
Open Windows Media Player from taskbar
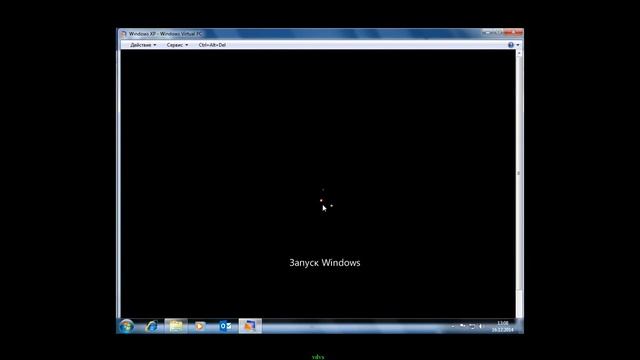pyautogui.click(x=200, y=326)
